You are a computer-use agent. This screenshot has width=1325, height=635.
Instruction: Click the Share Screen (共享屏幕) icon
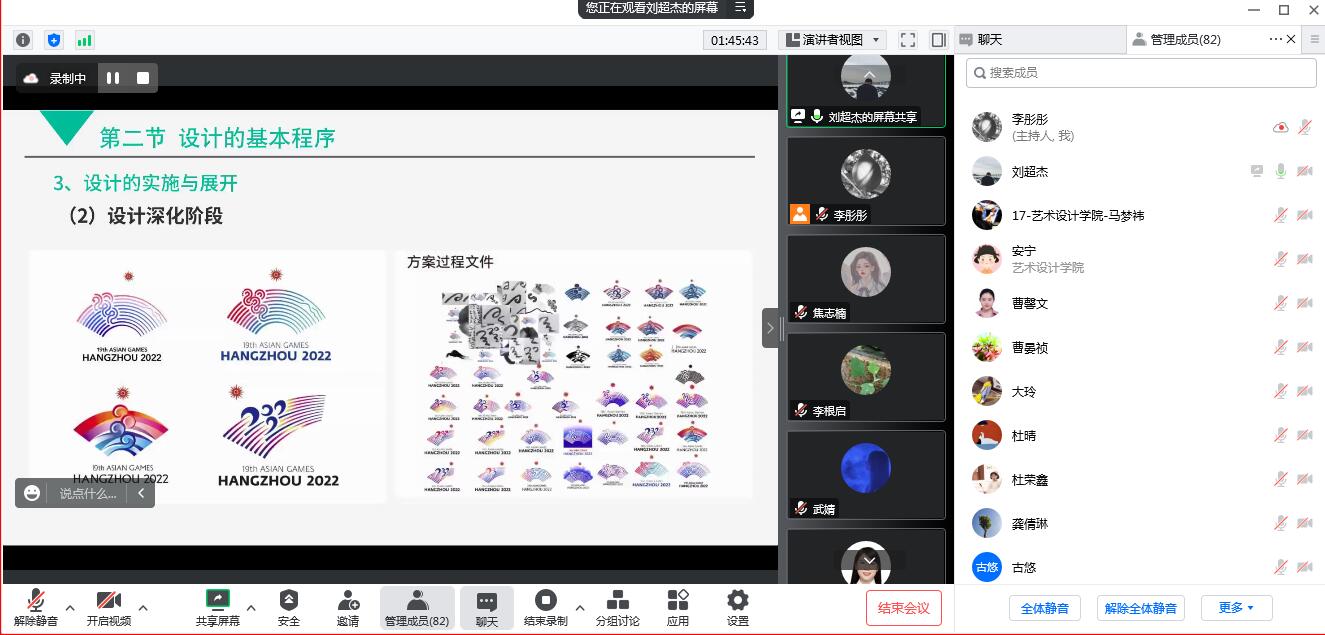[x=217, y=600]
